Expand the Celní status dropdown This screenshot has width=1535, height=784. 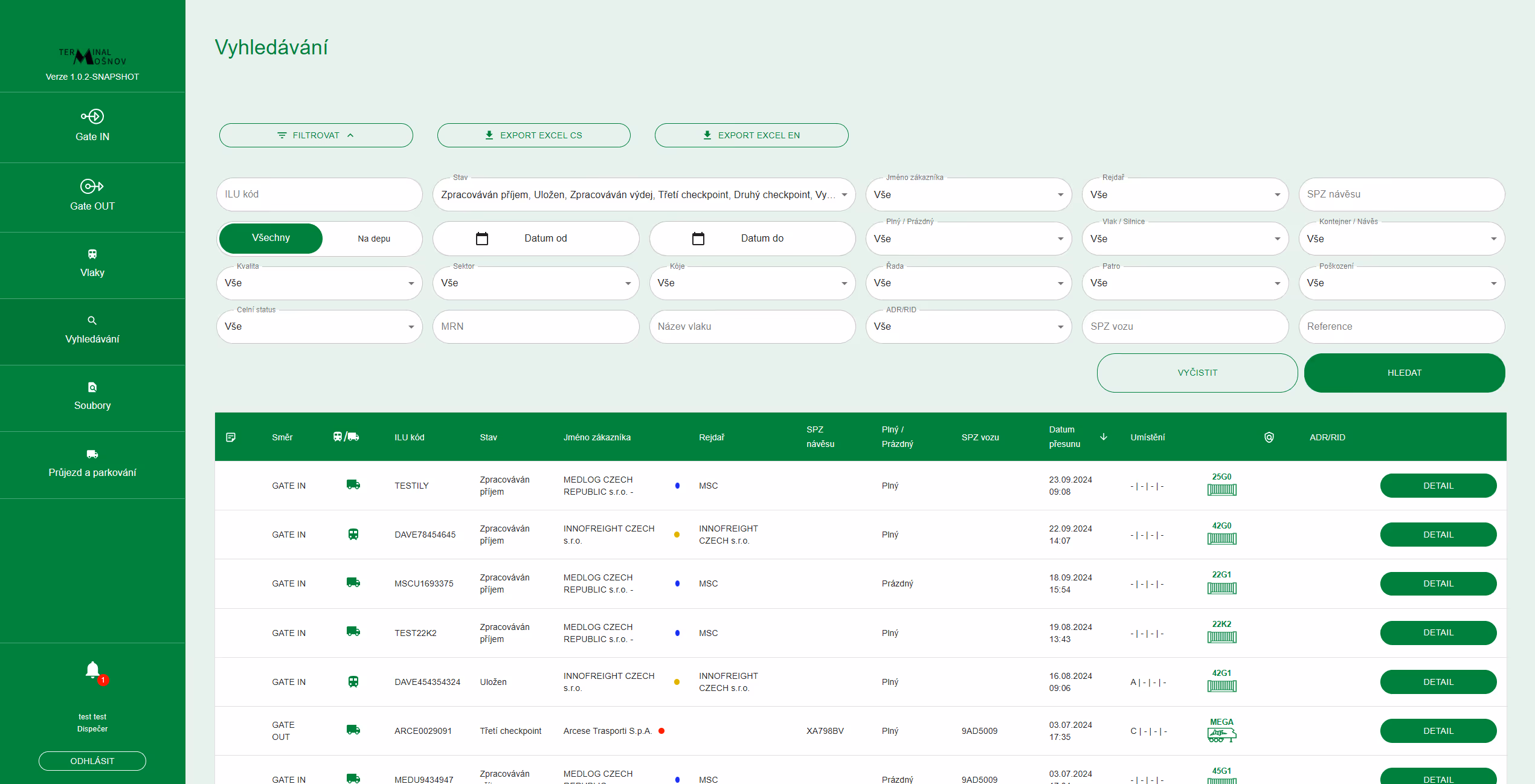(x=319, y=327)
